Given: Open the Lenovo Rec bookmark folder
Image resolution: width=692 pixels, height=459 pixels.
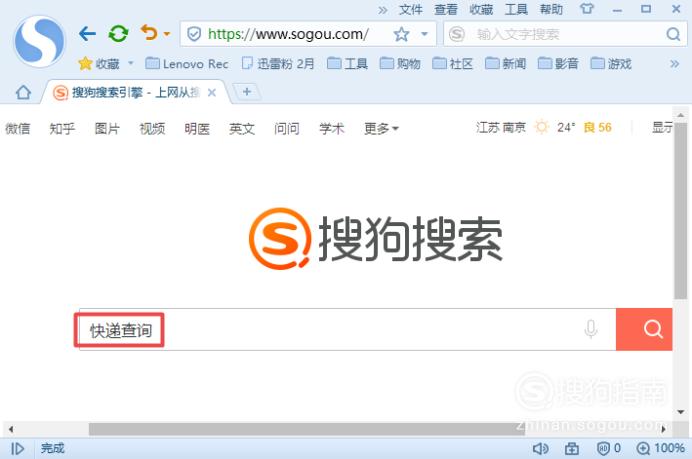Looking at the screenshot, I should 187,64.
